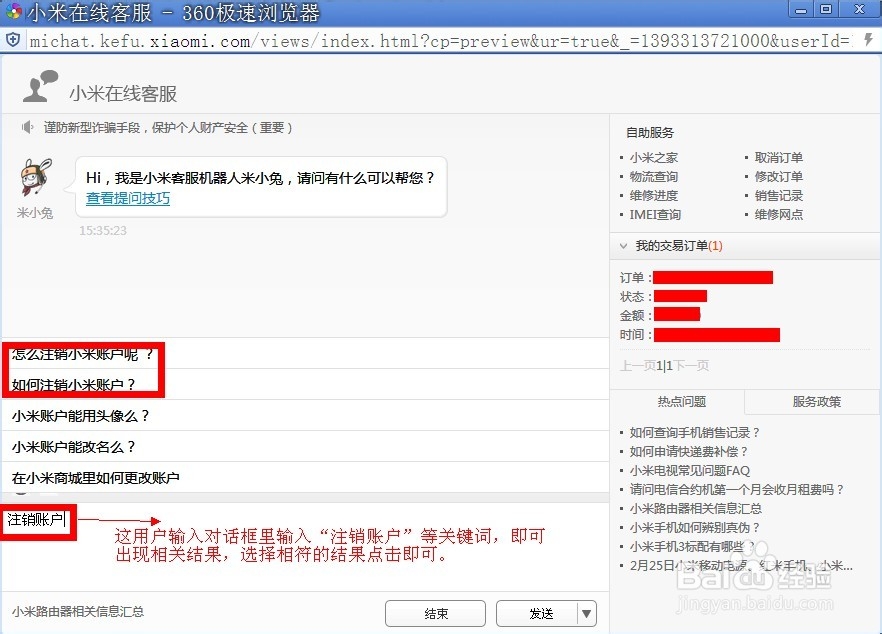This screenshot has width=882, height=634.
Task: Open 修改订单 modify order link
Action: click(778, 177)
